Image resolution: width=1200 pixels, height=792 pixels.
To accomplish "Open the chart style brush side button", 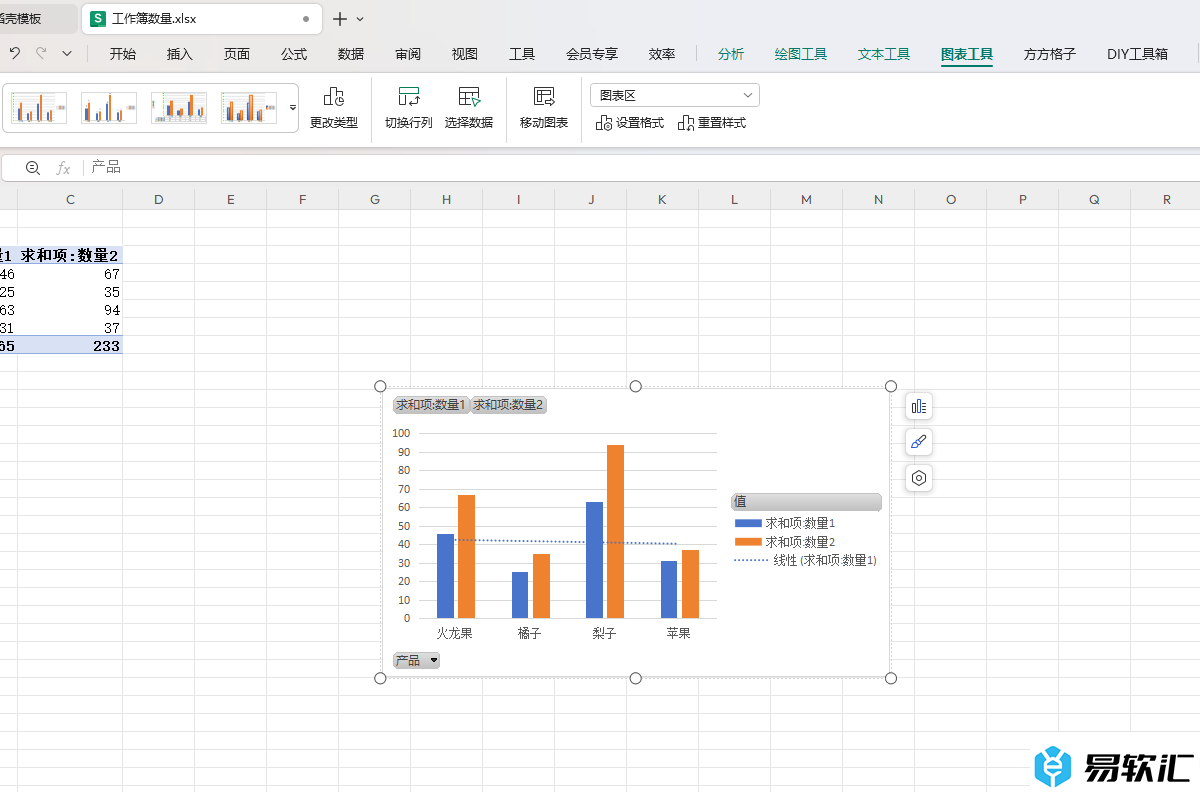I will [x=919, y=442].
